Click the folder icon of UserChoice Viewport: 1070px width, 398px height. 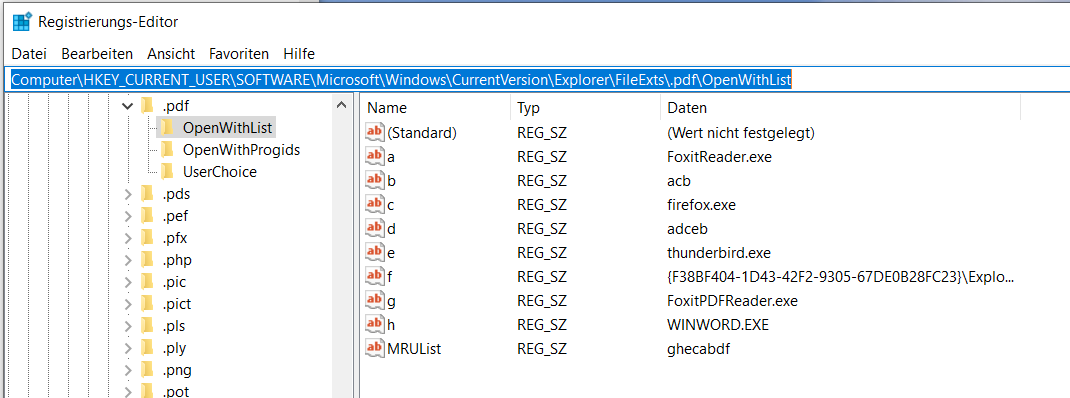(168, 171)
